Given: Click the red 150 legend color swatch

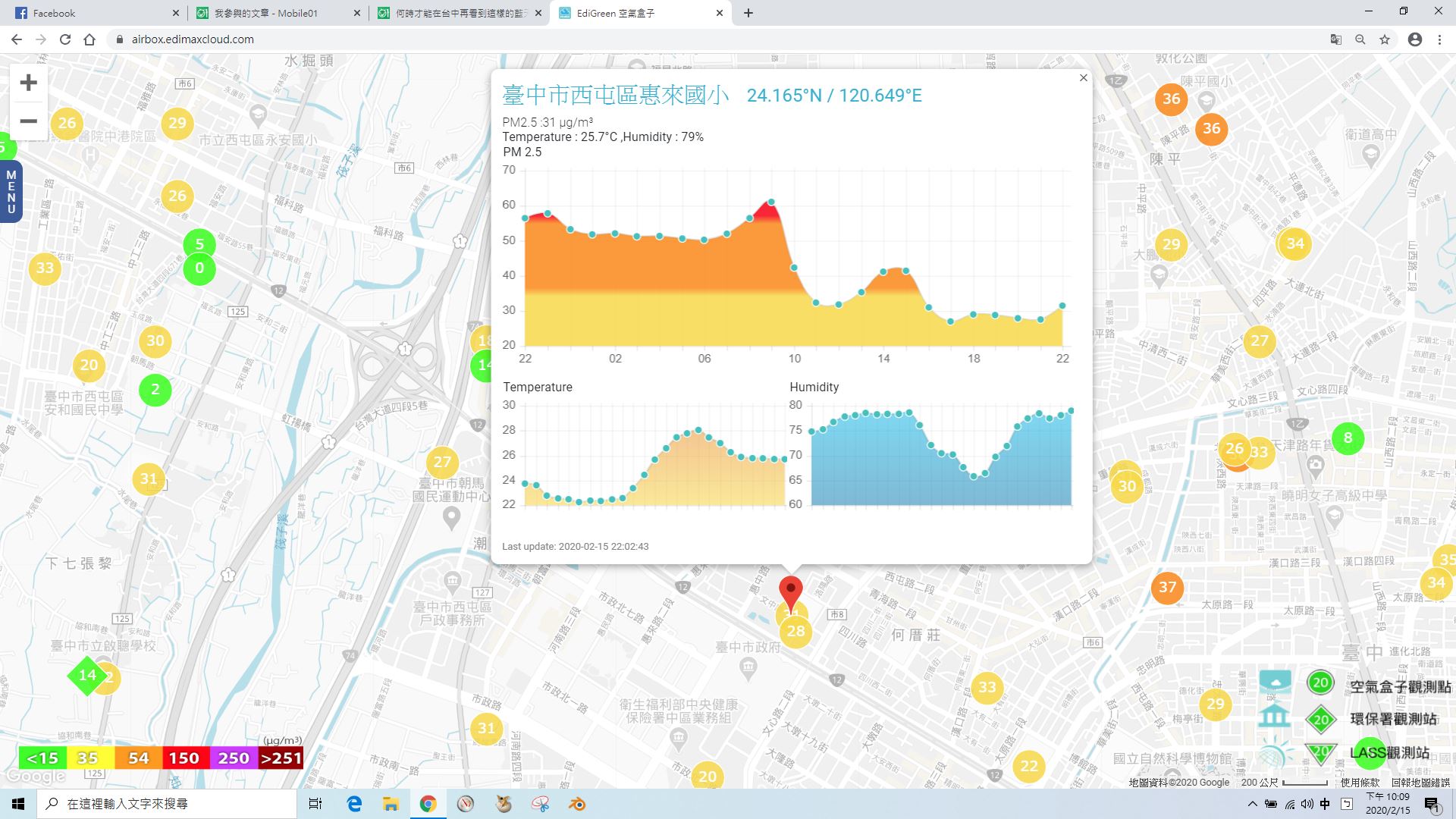Looking at the screenshot, I should (184, 758).
